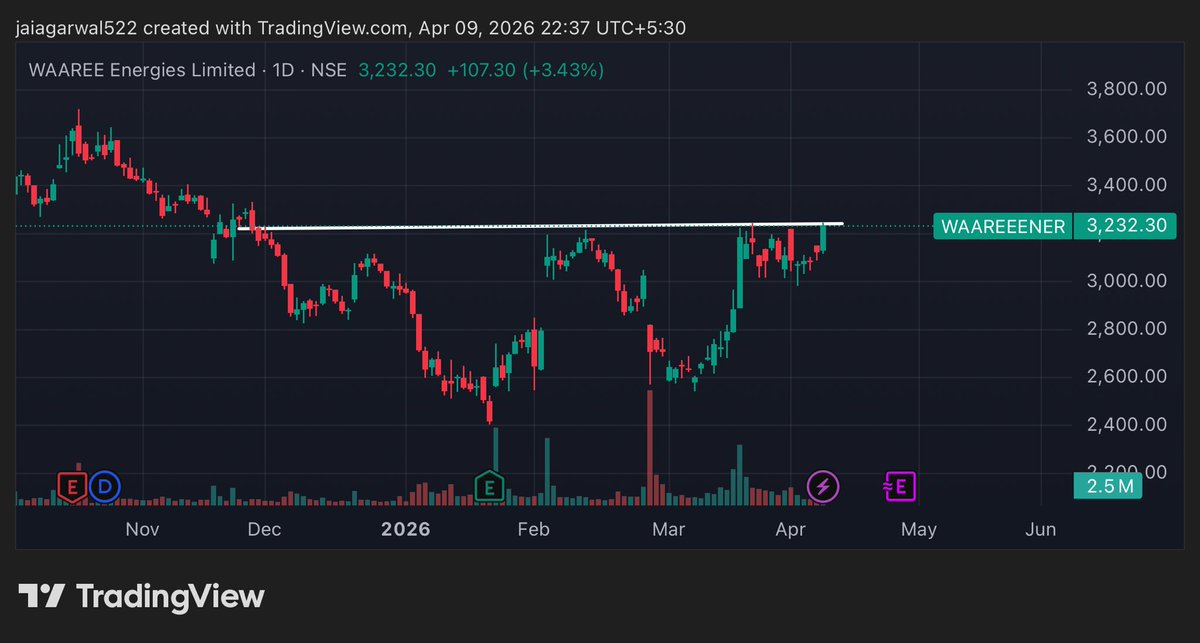Click the tallest red volume bar
The image size is (1200, 643).
coord(650,447)
